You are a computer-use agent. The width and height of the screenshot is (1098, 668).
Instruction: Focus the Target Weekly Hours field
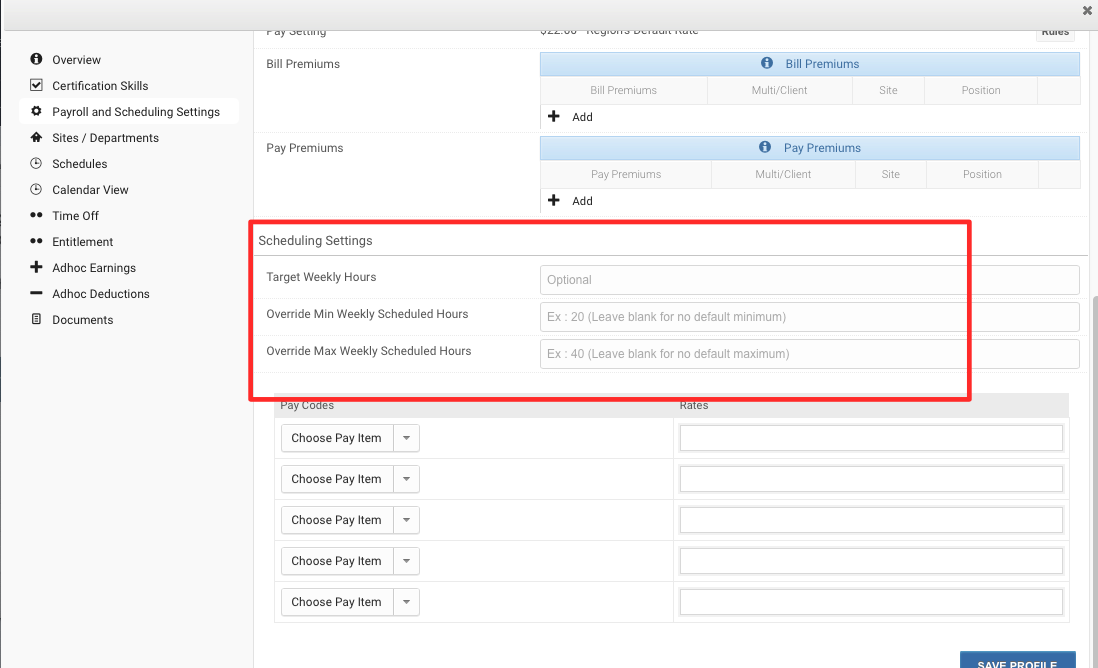pyautogui.click(x=809, y=279)
